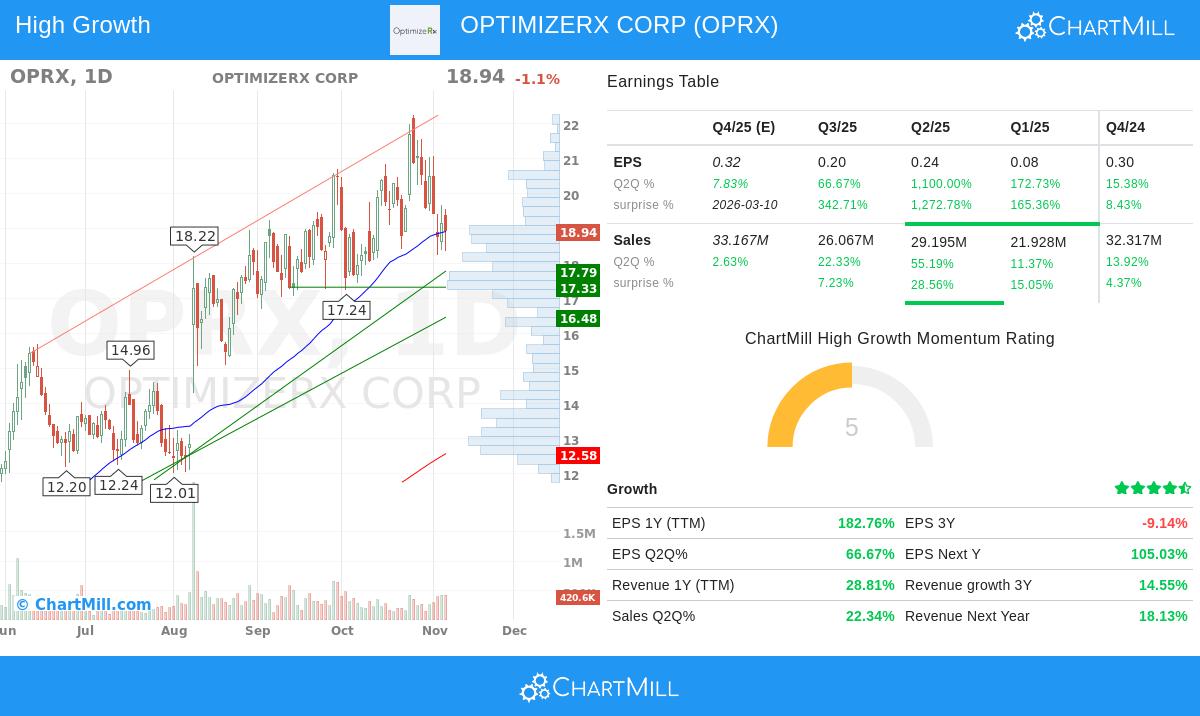Image resolution: width=1200 pixels, height=716 pixels.
Task: Click the ChartMill gear logo in header
Action: (x=1029, y=26)
